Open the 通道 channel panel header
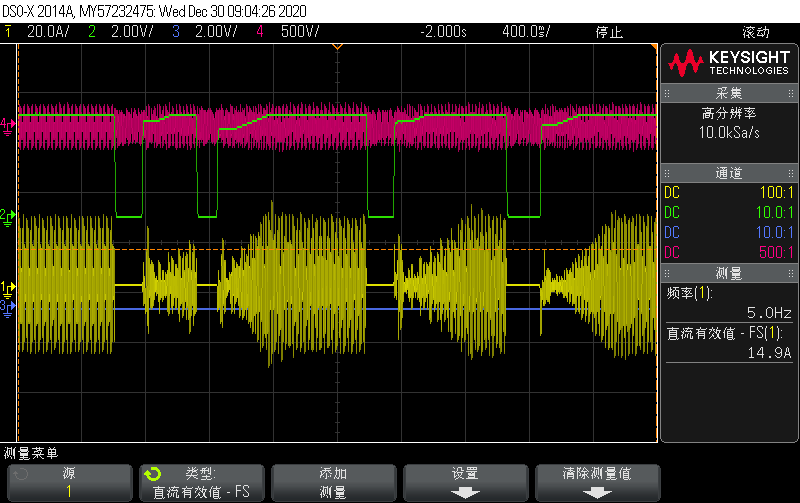 pos(728,173)
